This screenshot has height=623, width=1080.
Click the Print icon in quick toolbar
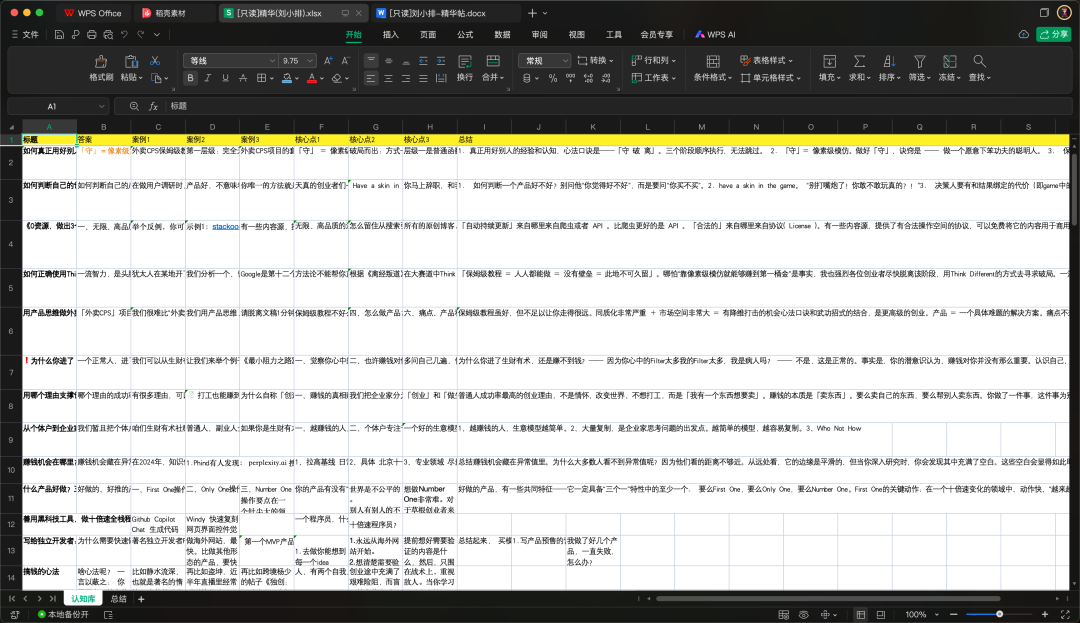[92, 34]
